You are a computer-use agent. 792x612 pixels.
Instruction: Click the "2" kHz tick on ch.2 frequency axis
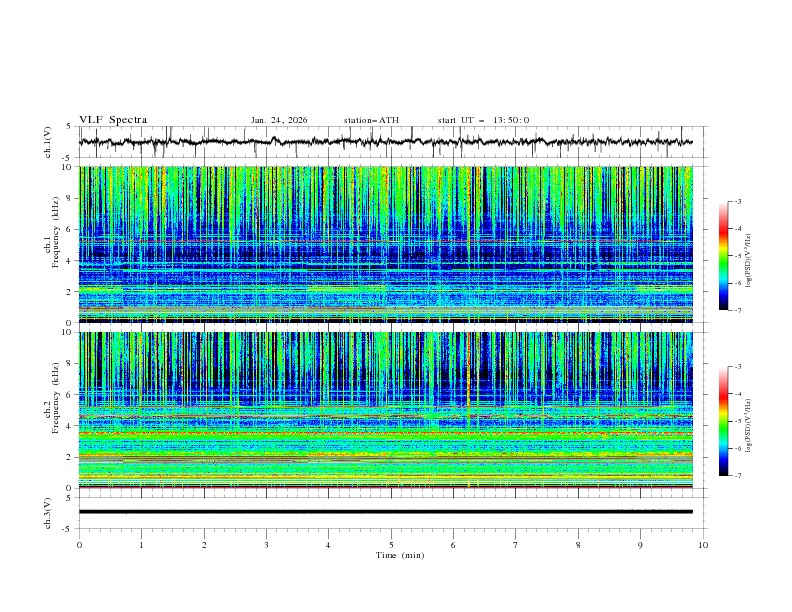coord(70,457)
